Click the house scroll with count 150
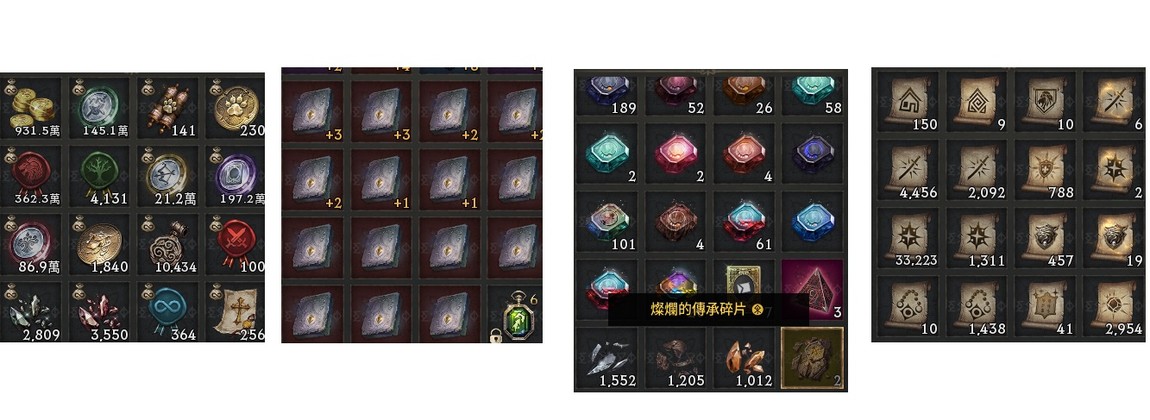Viewport: 1150px width, 420px height. 908,100
